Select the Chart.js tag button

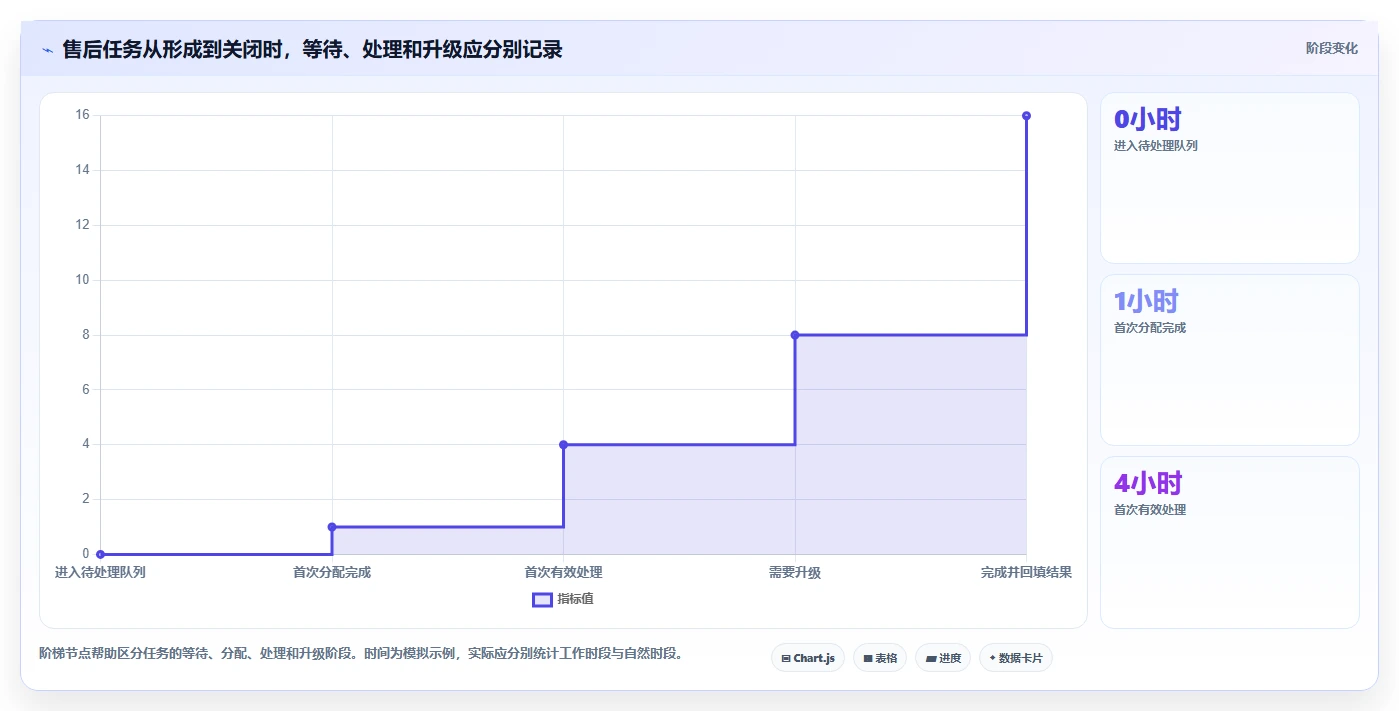(808, 658)
